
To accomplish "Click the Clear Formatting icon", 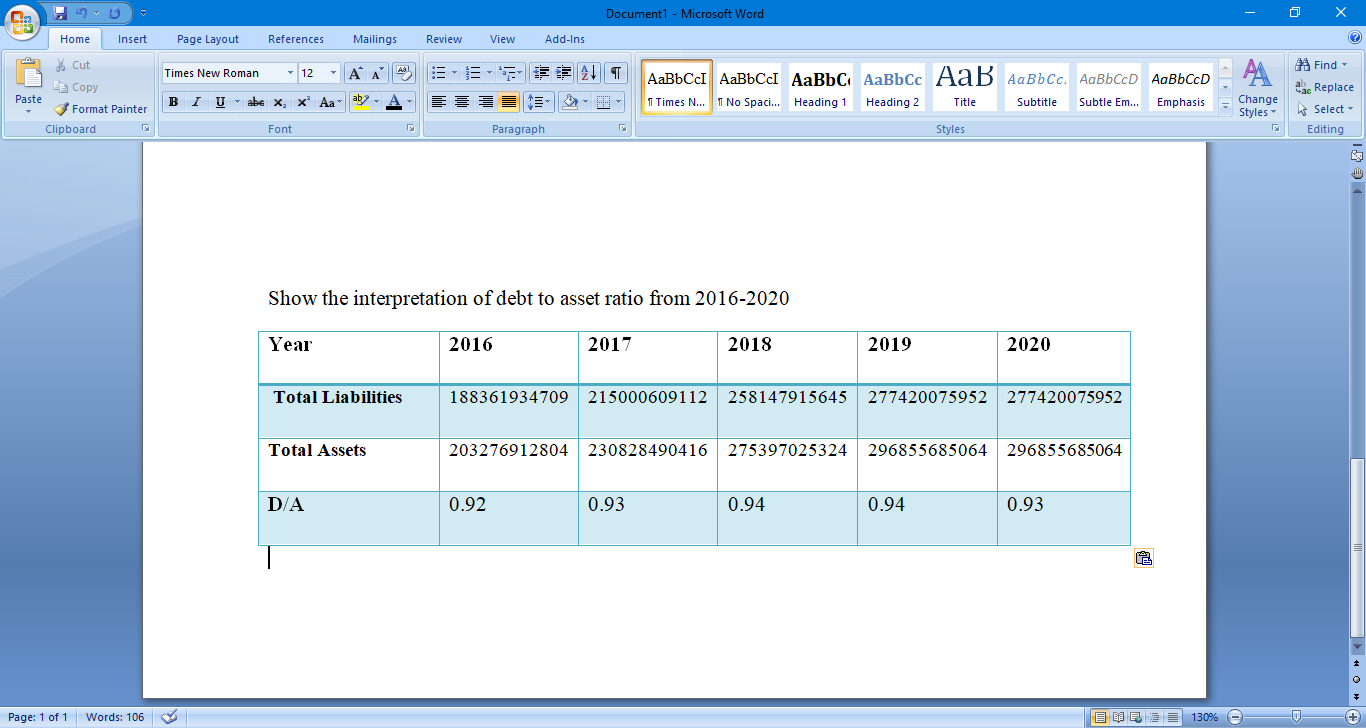I will [x=403, y=73].
